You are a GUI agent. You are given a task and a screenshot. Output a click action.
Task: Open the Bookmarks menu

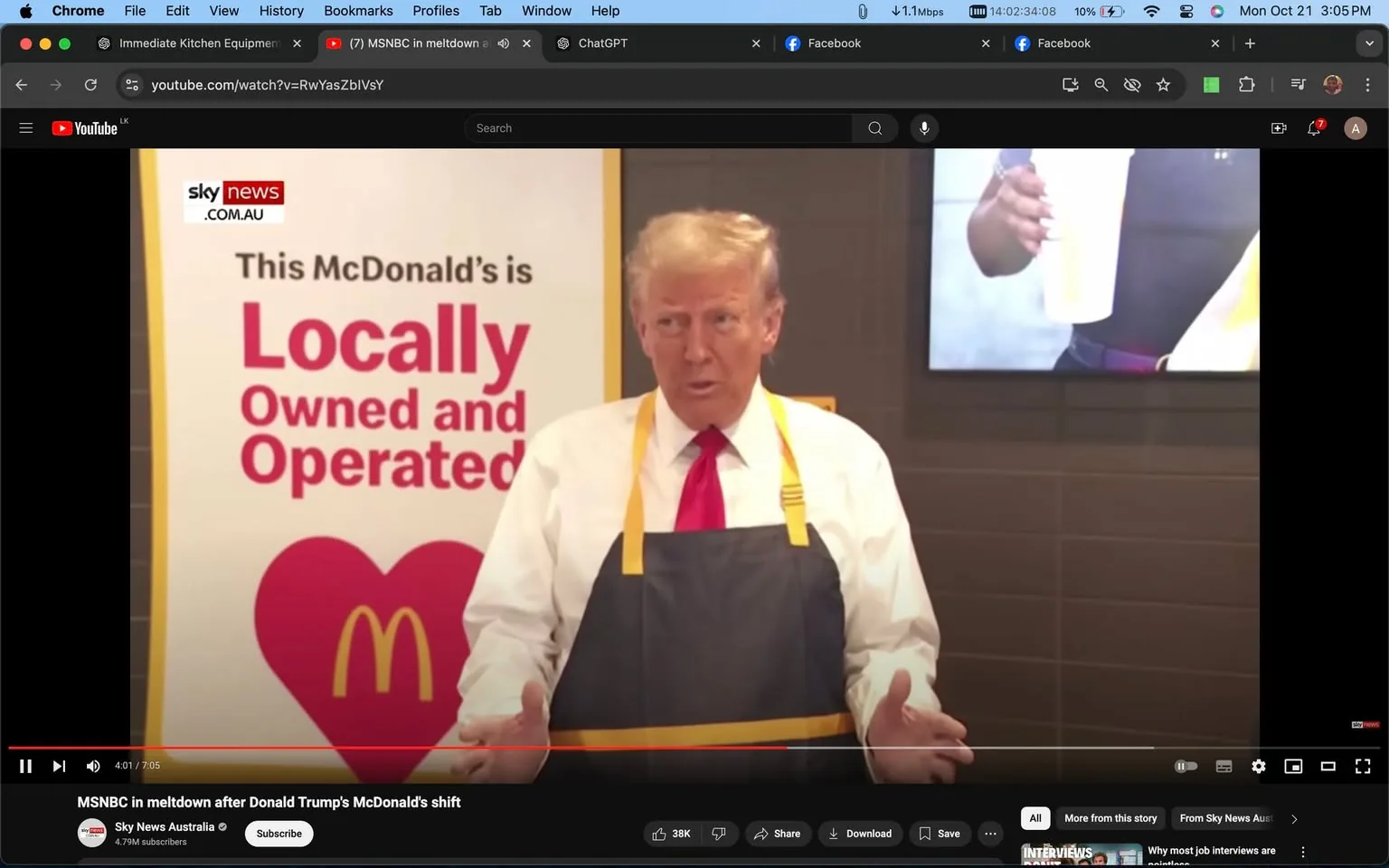coord(358,11)
